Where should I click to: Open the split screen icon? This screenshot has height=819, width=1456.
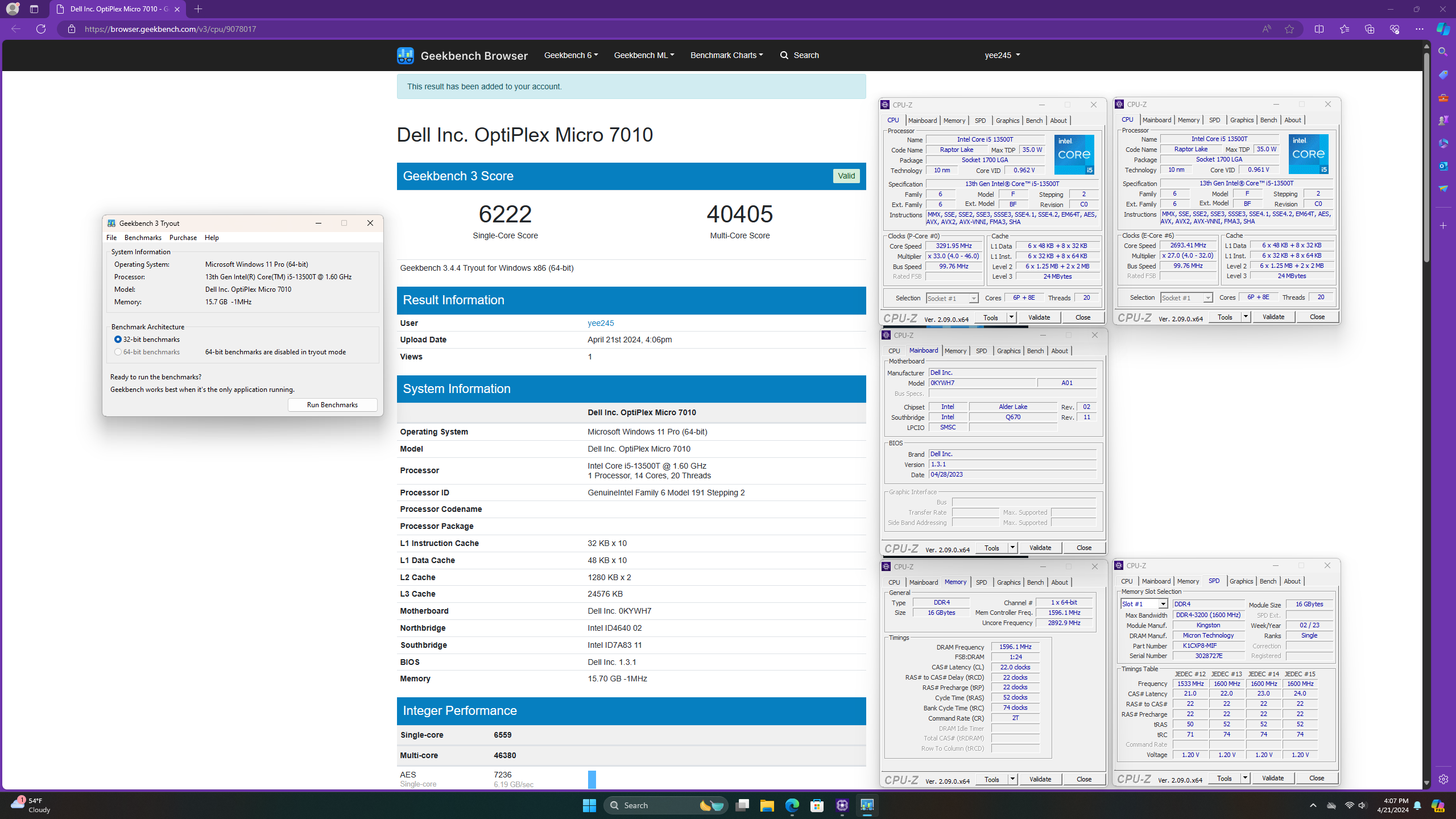1319,29
